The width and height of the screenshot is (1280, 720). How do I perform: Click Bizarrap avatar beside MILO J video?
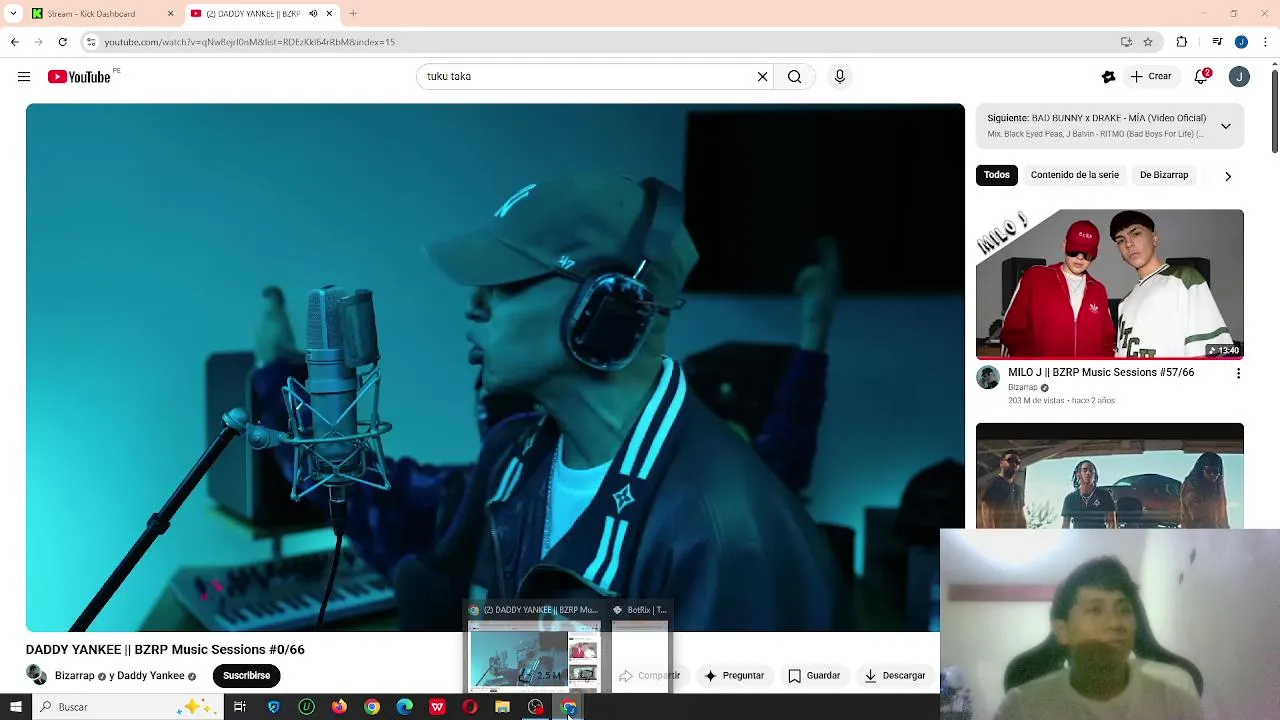[x=988, y=378]
